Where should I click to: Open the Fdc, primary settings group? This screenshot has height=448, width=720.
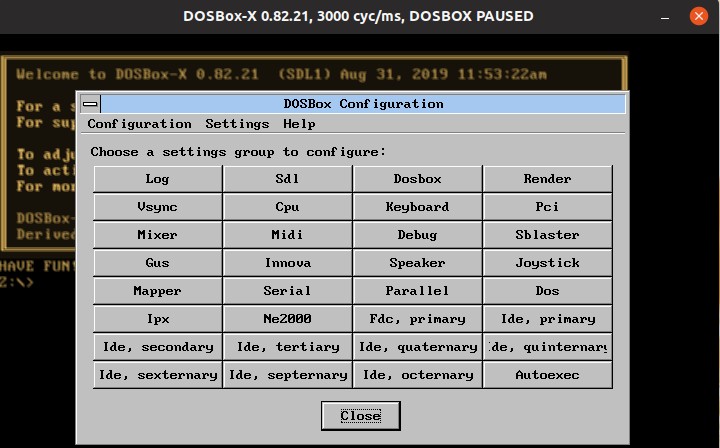tap(417, 319)
